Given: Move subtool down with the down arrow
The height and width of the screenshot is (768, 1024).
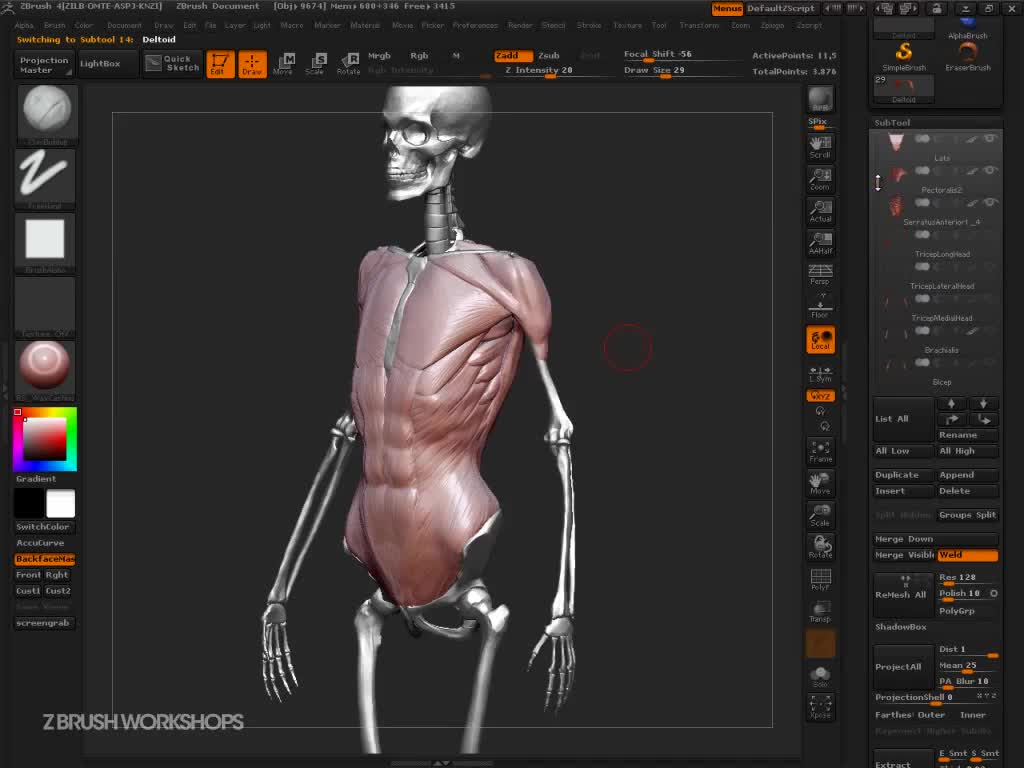Looking at the screenshot, I should pyautogui.click(x=984, y=404).
